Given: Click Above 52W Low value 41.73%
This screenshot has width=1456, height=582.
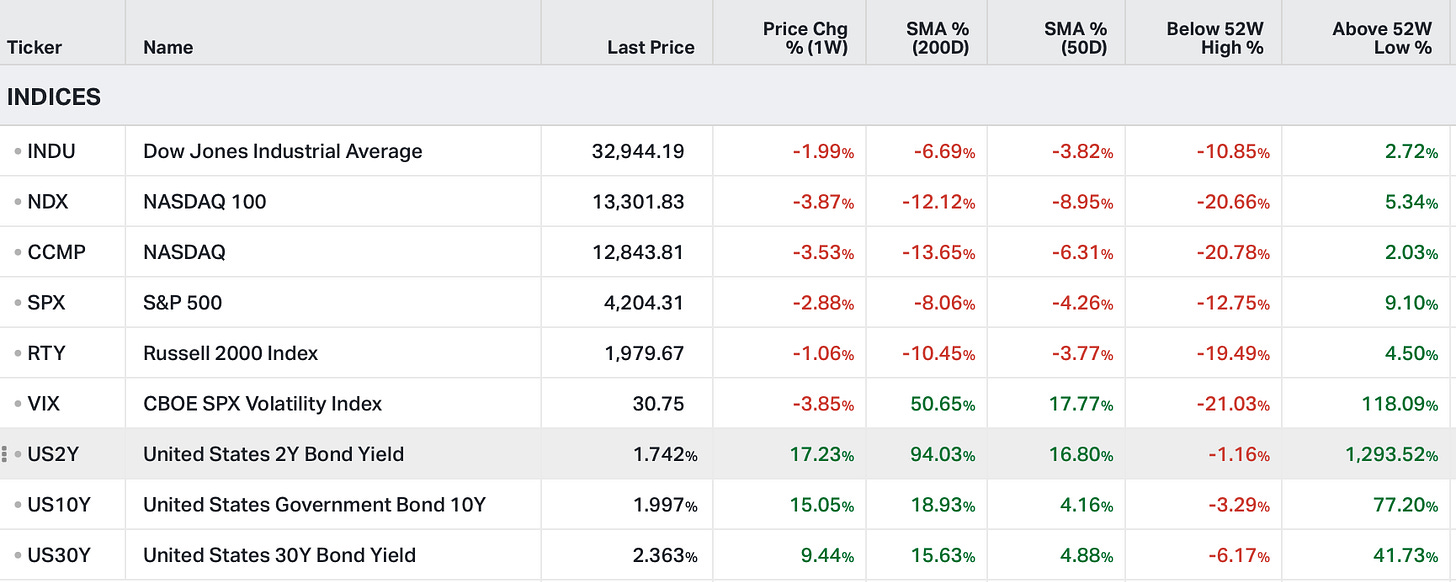Looking at the screenshot, I should click(x=1407, y=555).
